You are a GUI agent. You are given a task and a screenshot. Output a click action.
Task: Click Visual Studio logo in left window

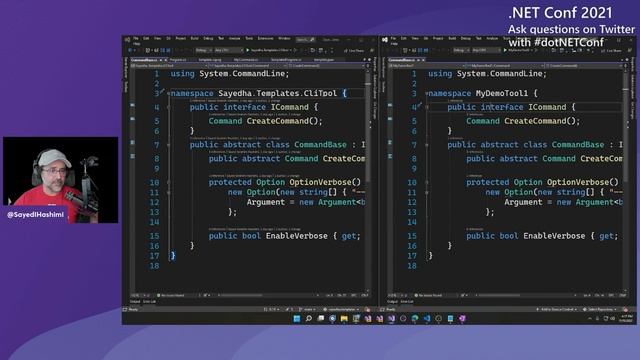point(127,40)
